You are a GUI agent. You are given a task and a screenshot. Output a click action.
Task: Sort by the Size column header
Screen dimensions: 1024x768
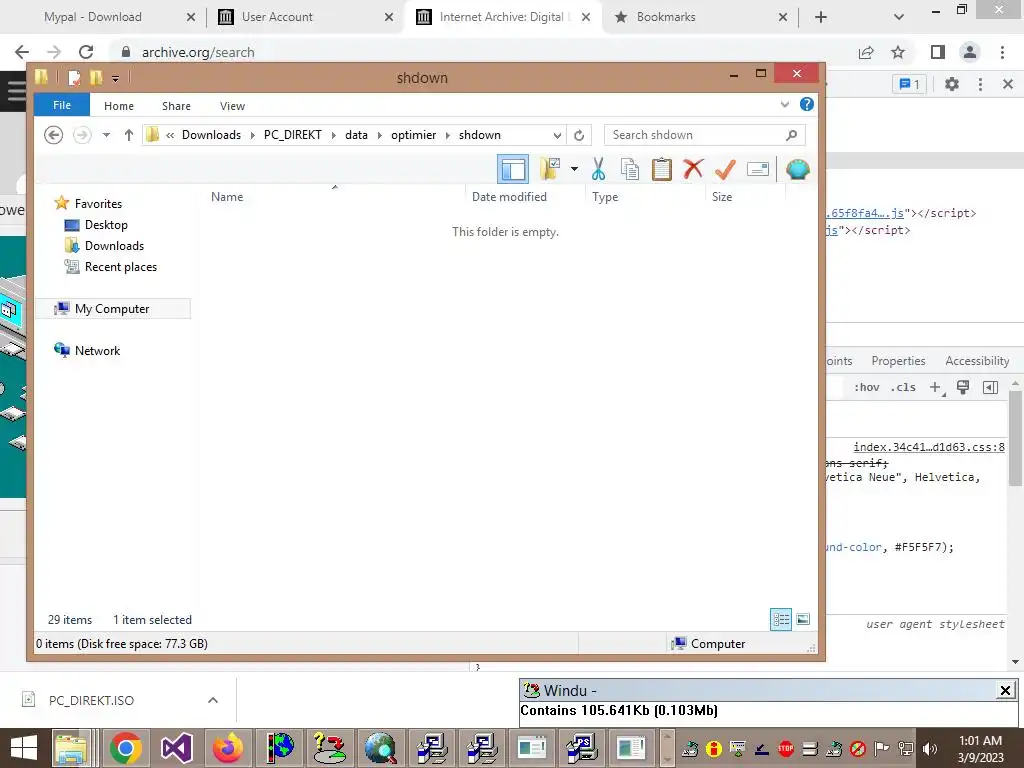click(x=722, y=197)
